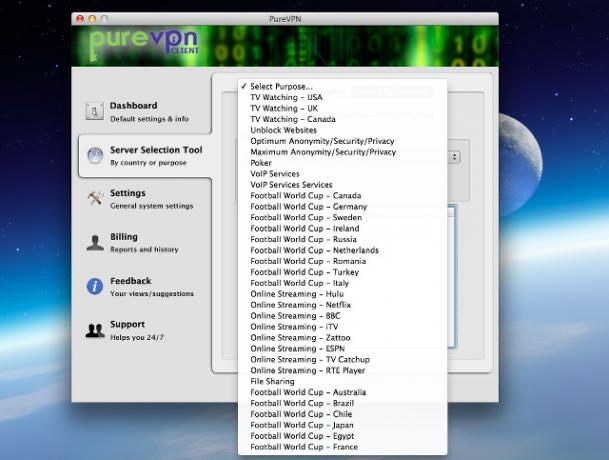Switch to the Settings tab
The width and height of the screenshot is (609, 460).
point(144,199)
